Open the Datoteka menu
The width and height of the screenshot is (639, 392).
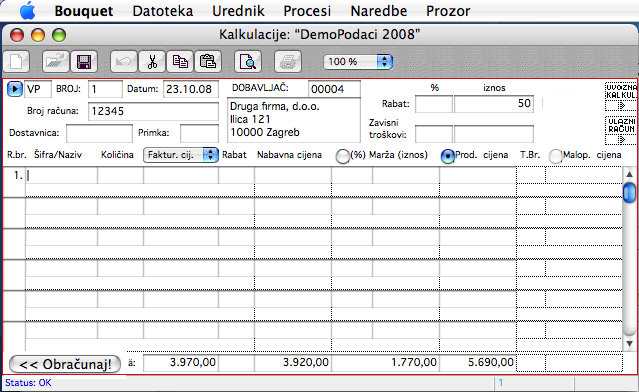point(163,11)
